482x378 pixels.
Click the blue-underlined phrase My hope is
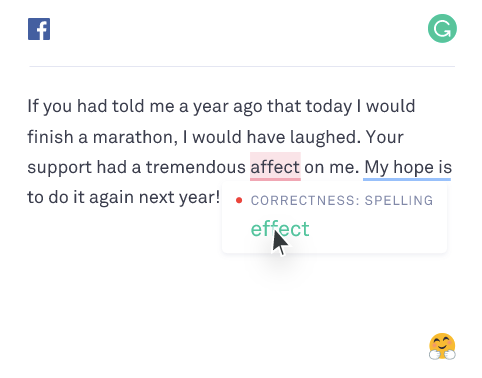coord(408,167)
